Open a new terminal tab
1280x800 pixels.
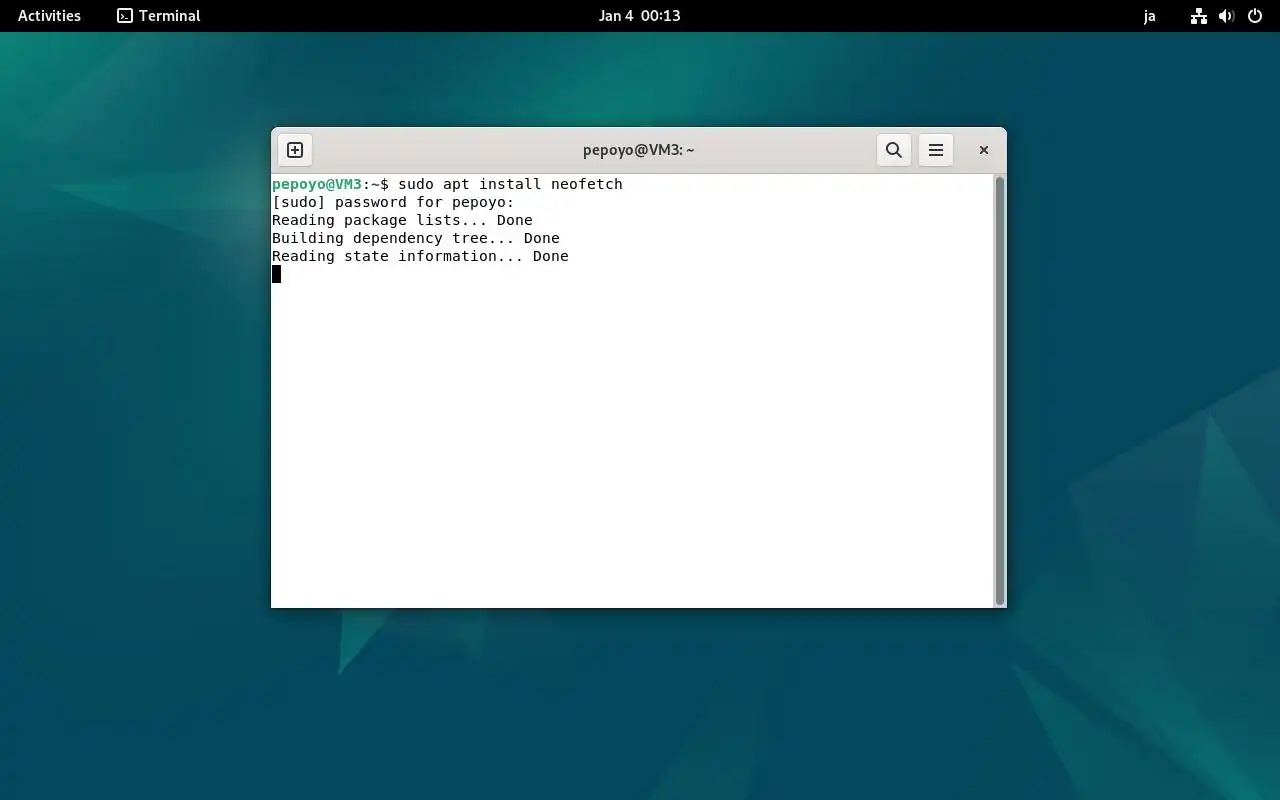(x=295, y=150)
